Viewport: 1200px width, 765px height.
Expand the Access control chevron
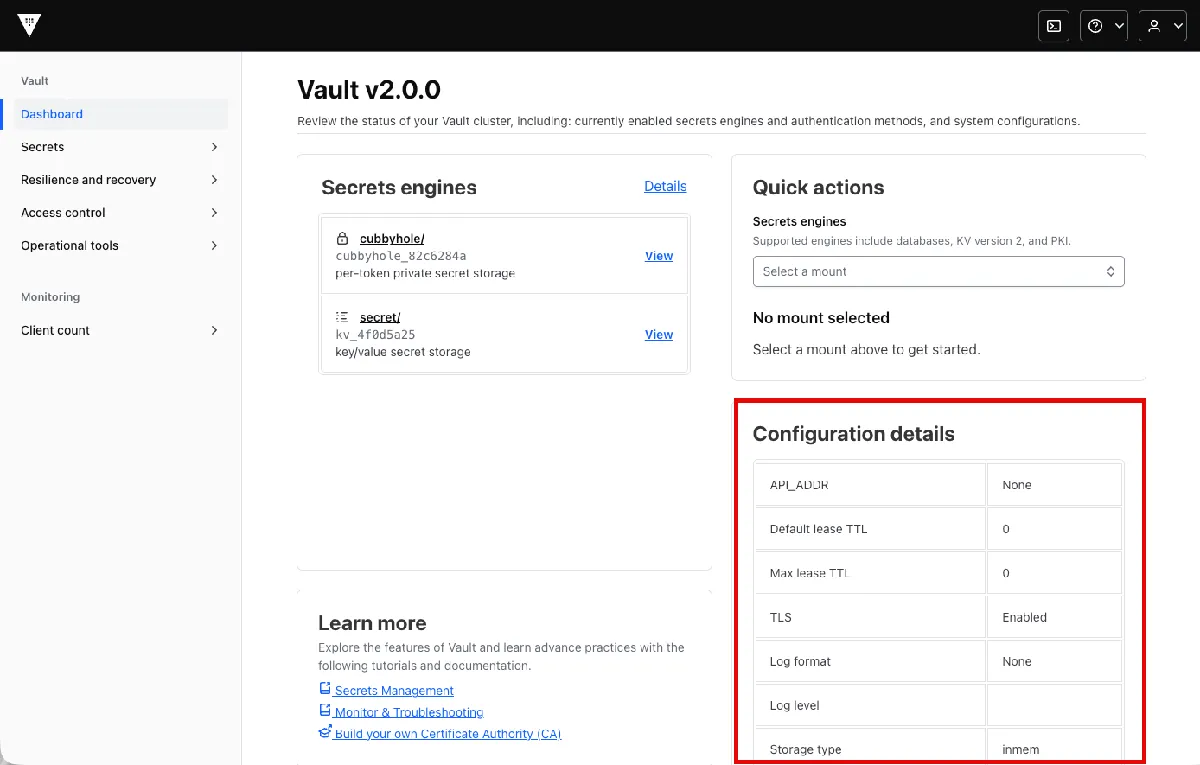coord(214,213)
